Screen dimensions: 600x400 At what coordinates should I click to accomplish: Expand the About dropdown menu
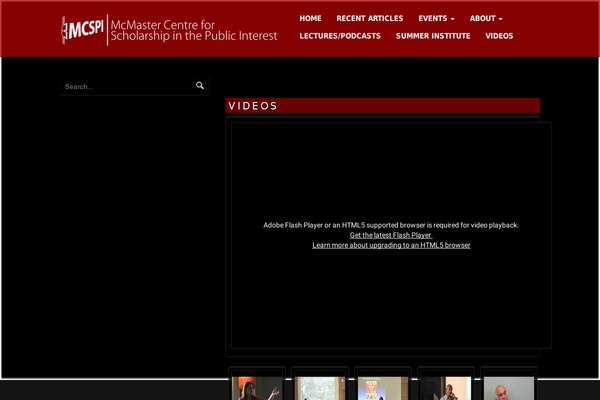coord(486,18)
